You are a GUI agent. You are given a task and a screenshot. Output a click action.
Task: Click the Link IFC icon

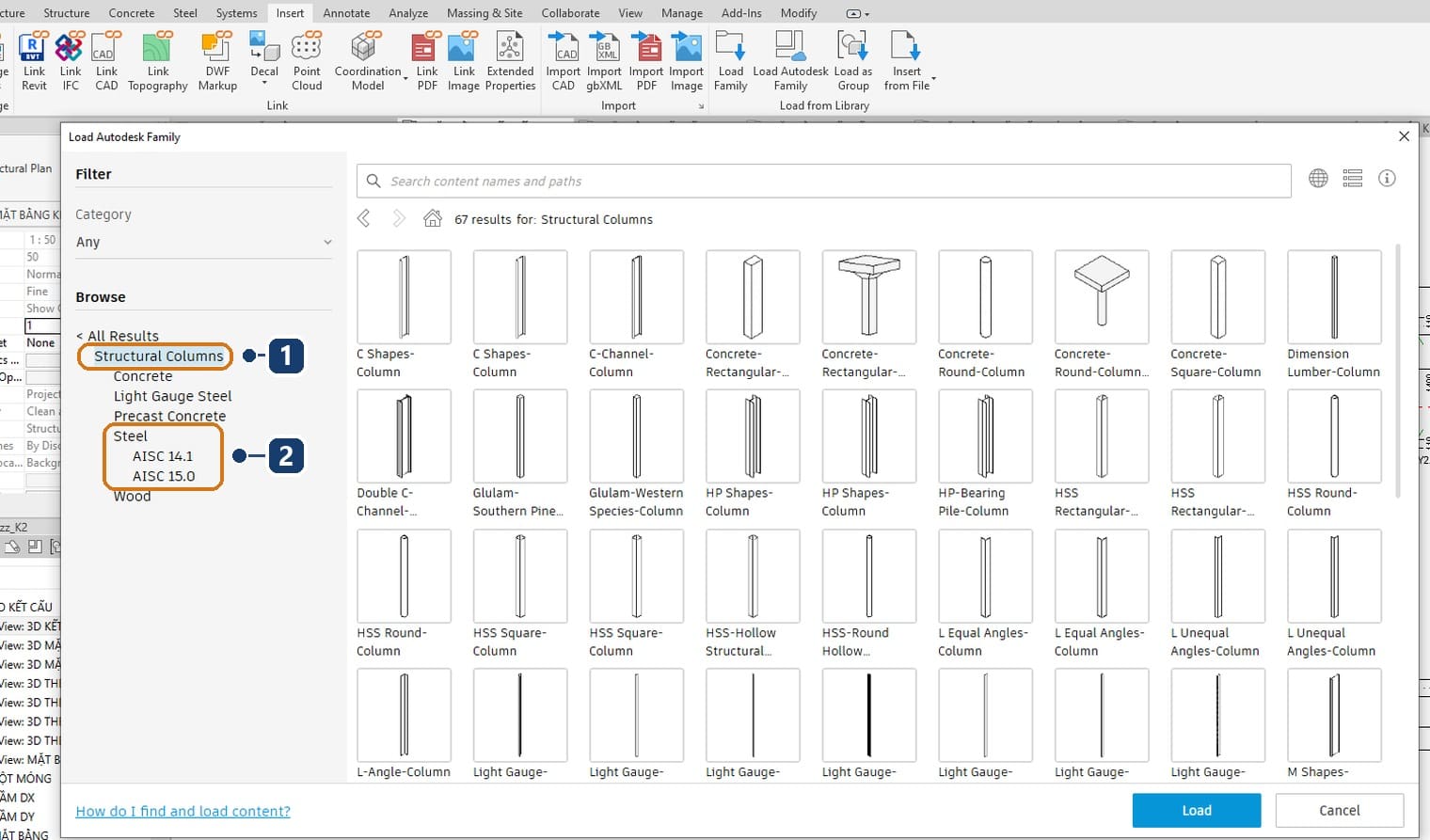click(71, 61)
